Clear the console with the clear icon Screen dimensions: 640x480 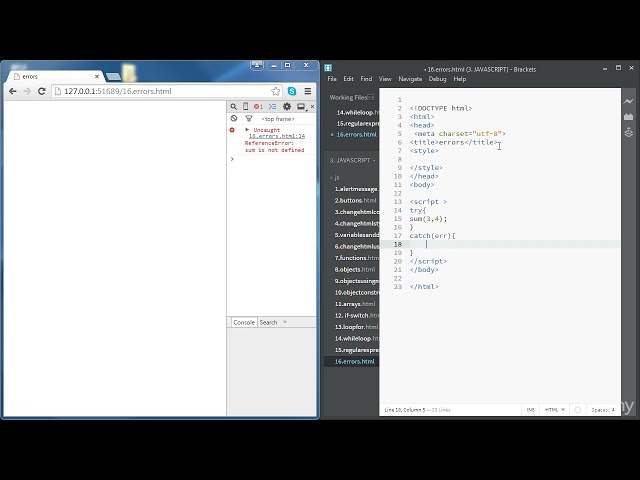coord(233,118)
